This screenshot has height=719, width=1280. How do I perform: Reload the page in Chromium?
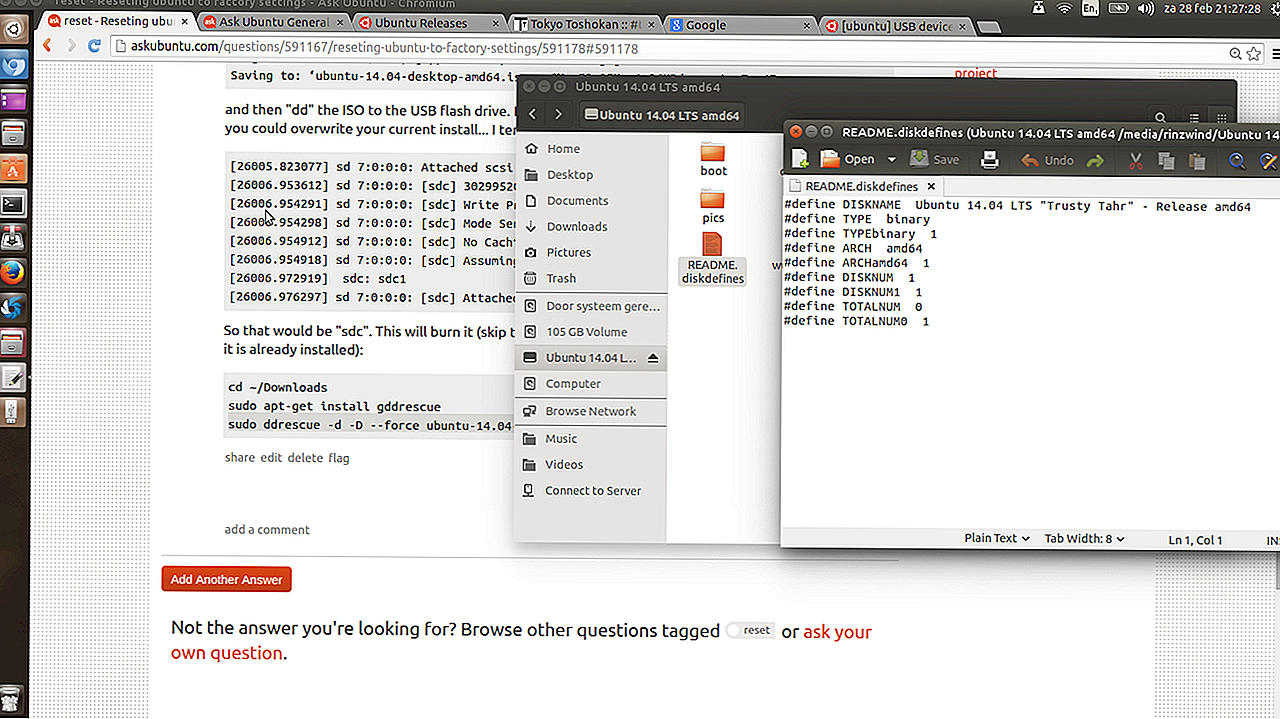pos(95,46)
